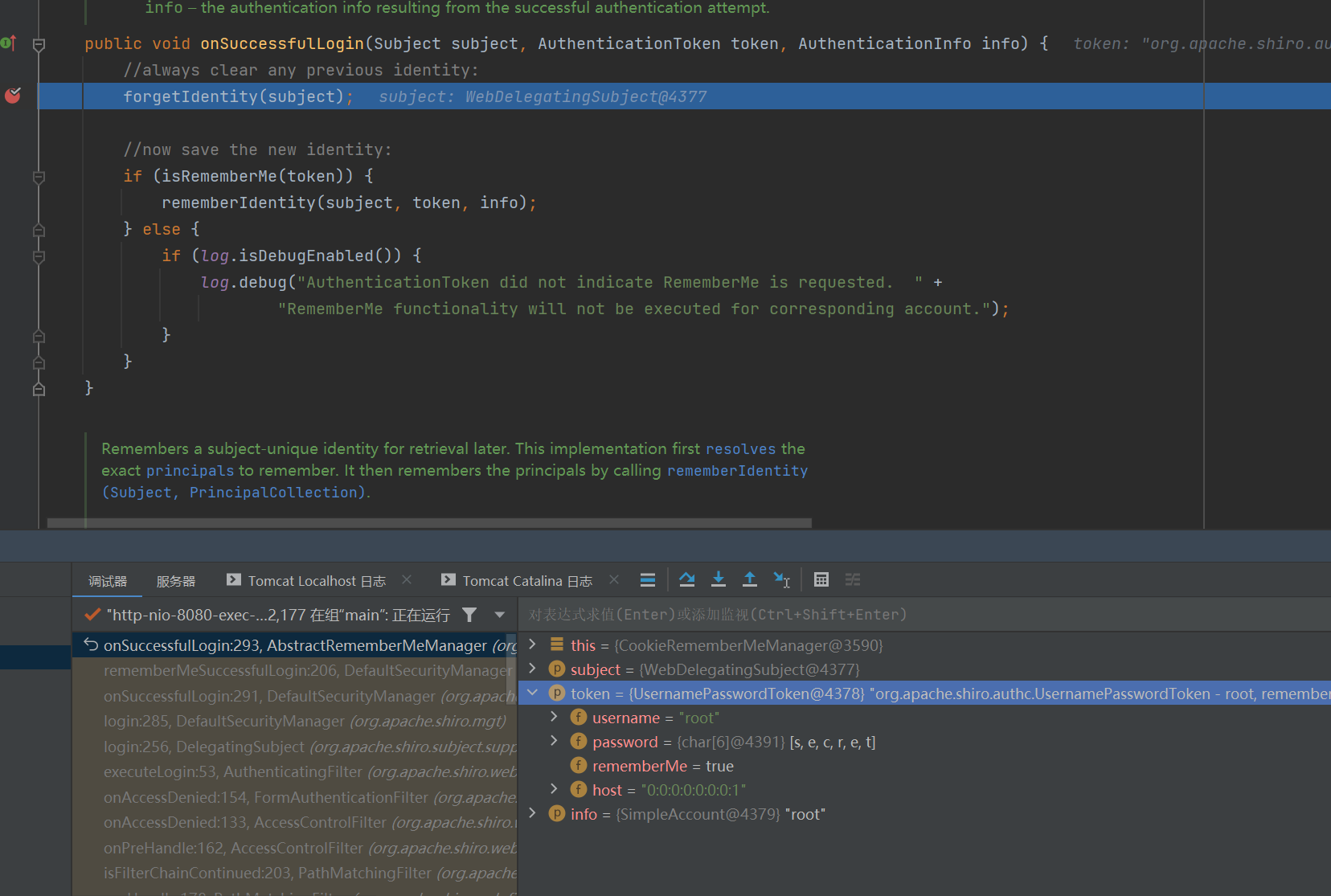The image size is (1331, 896).
Task: Close the Tomcat Catalina 日志 tab
Action: point(614,579)
